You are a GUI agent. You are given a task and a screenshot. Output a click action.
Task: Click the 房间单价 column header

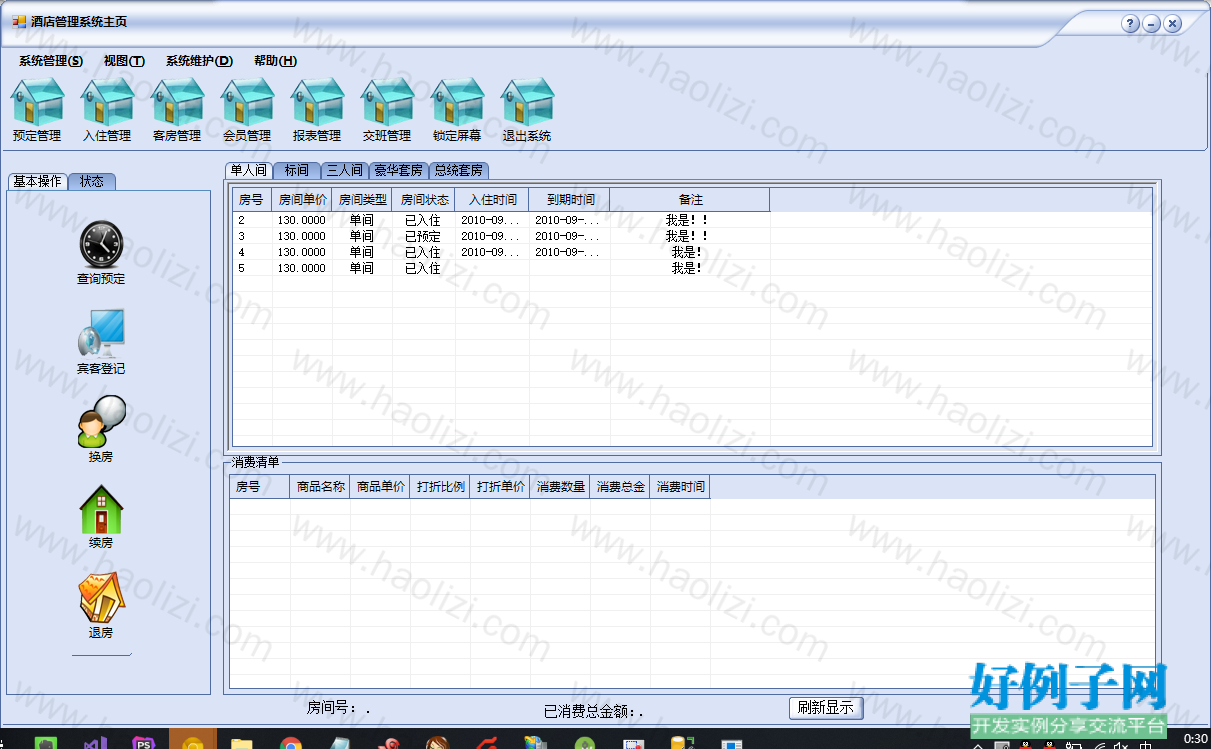tap(302, 200)
